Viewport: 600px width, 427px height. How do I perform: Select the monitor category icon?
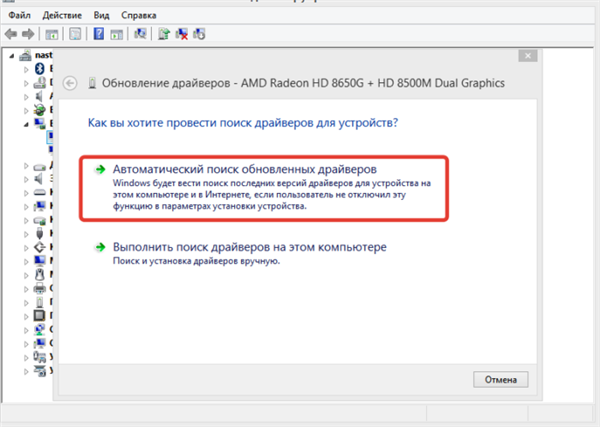(39, 261)
